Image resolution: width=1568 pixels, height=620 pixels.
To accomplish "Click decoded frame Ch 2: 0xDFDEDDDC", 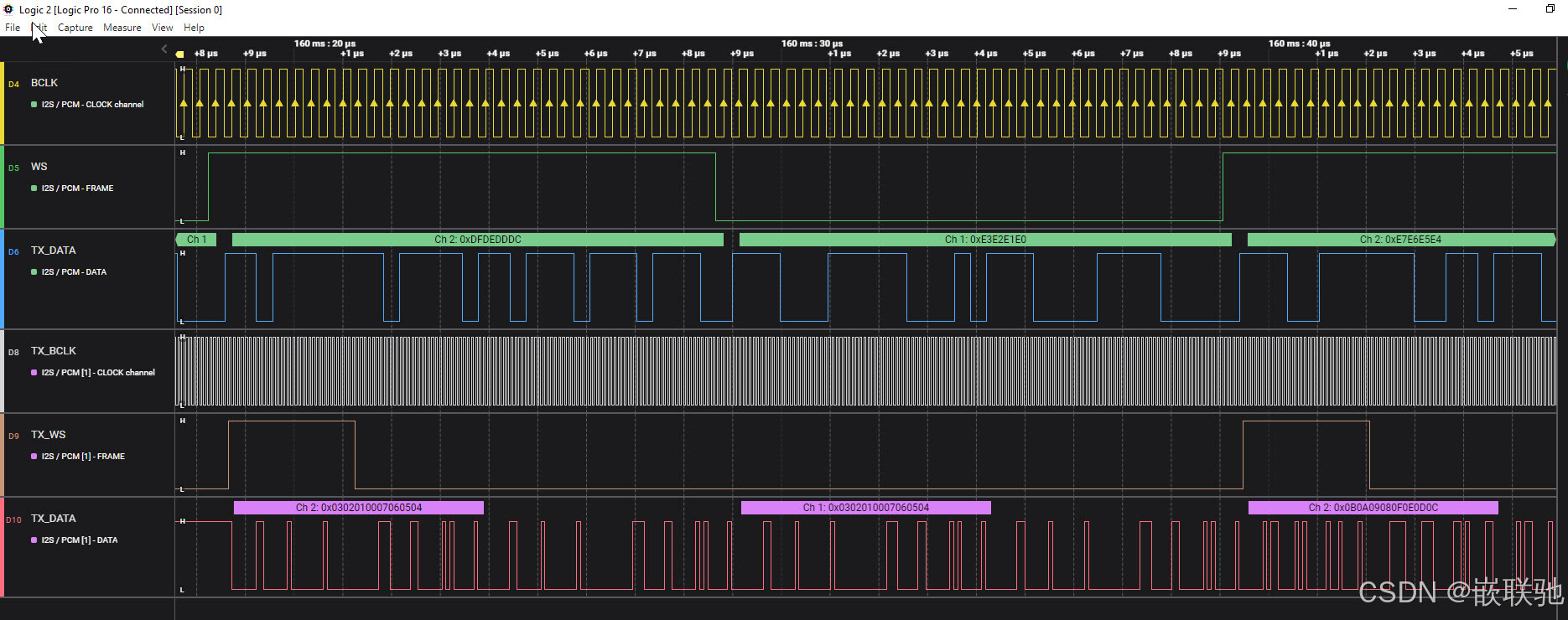I will (478, 240).
